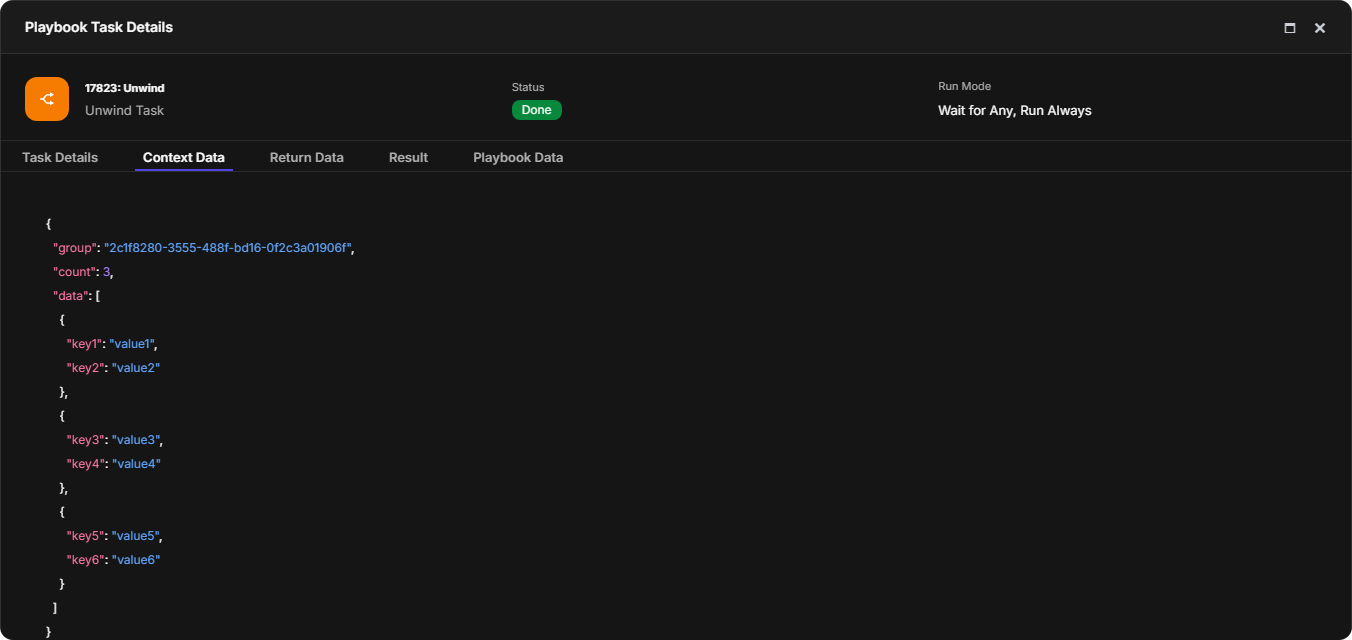Click the 'Run Mode' label
The height and width of the screenshot is (640, 1352).
tap(964, 86)
